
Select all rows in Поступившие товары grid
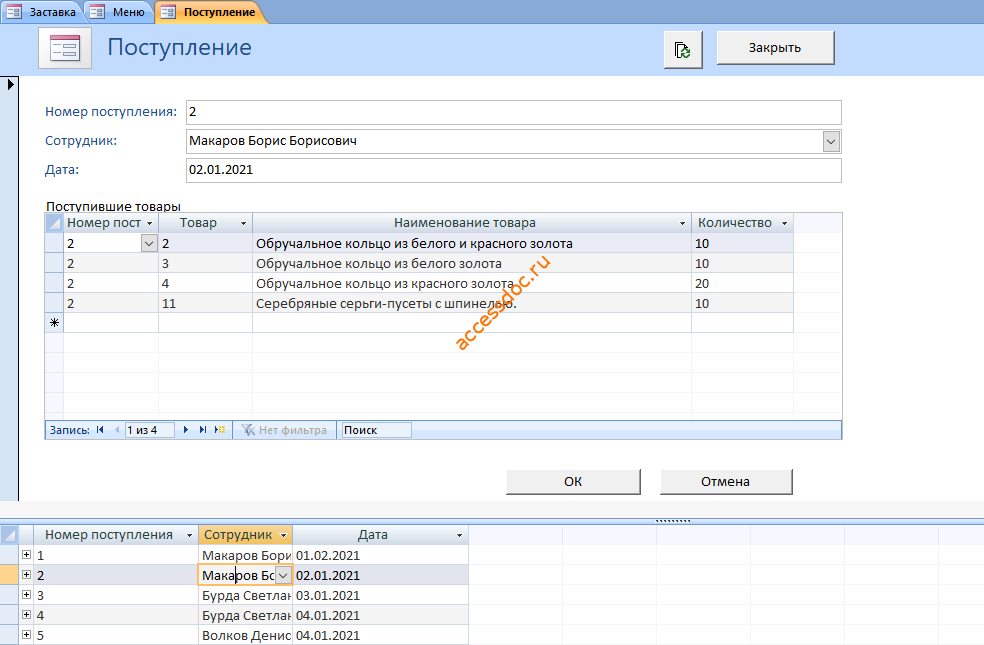(55, 223)
